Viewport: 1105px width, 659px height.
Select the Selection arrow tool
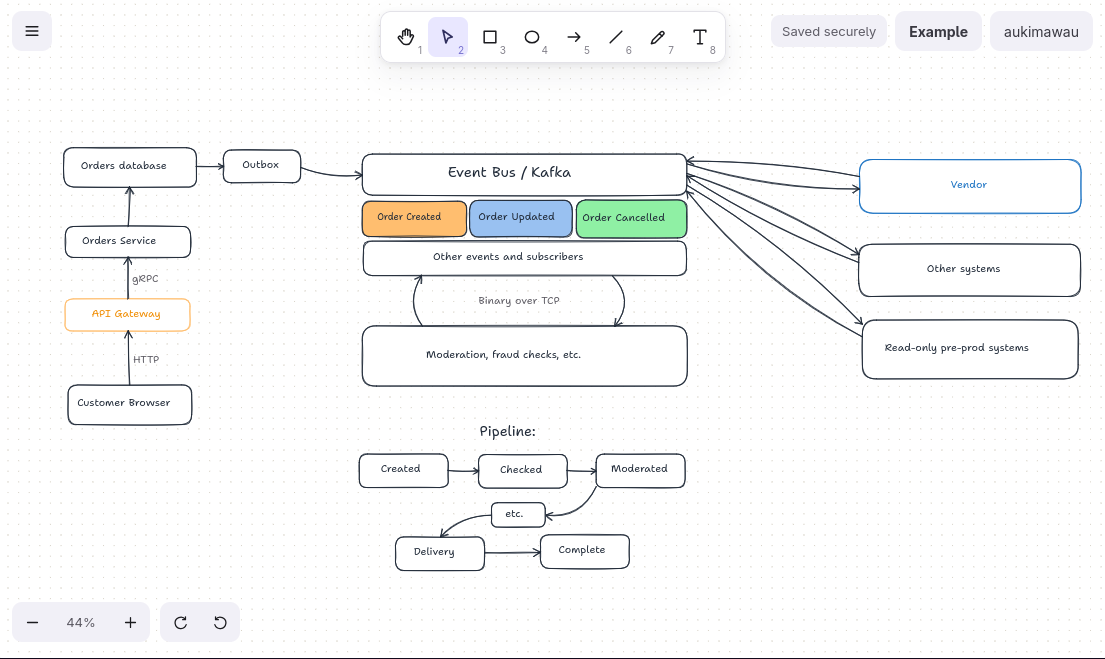point(447,37)
